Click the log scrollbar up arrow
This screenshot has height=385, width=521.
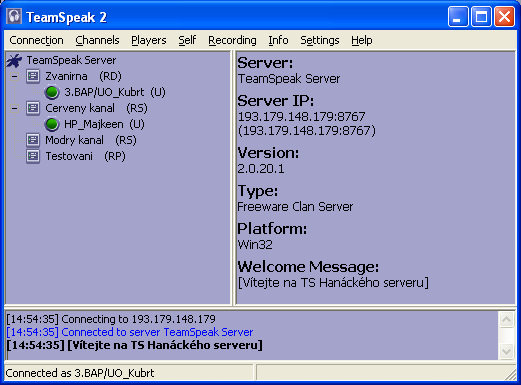[x=506, y=320]
